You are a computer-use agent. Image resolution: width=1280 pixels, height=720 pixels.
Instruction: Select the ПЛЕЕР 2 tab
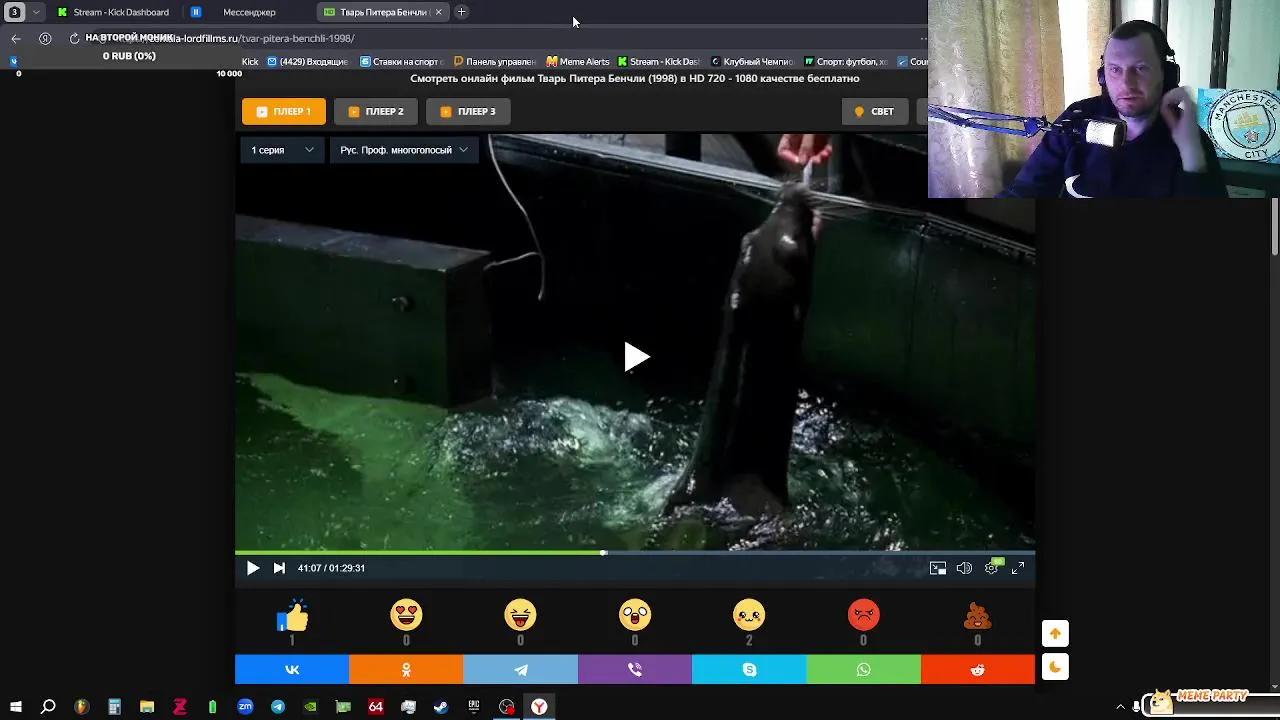[376, 111]
